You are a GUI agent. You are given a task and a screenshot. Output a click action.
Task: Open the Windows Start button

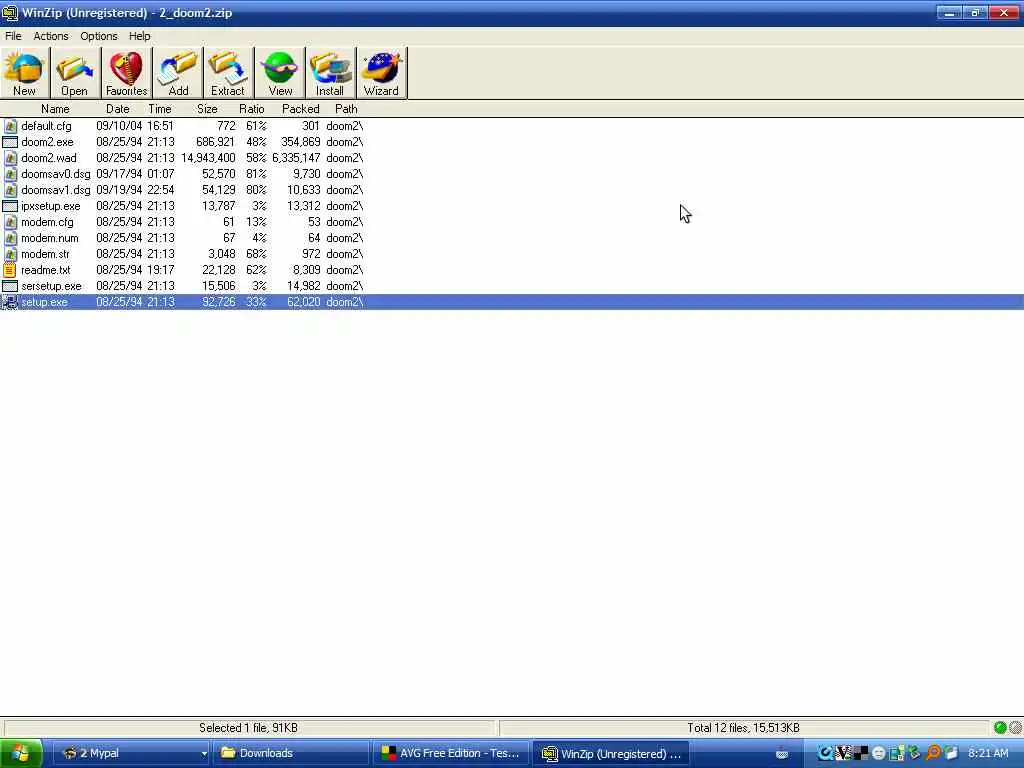pyautogui.click(x=22, y=754)
